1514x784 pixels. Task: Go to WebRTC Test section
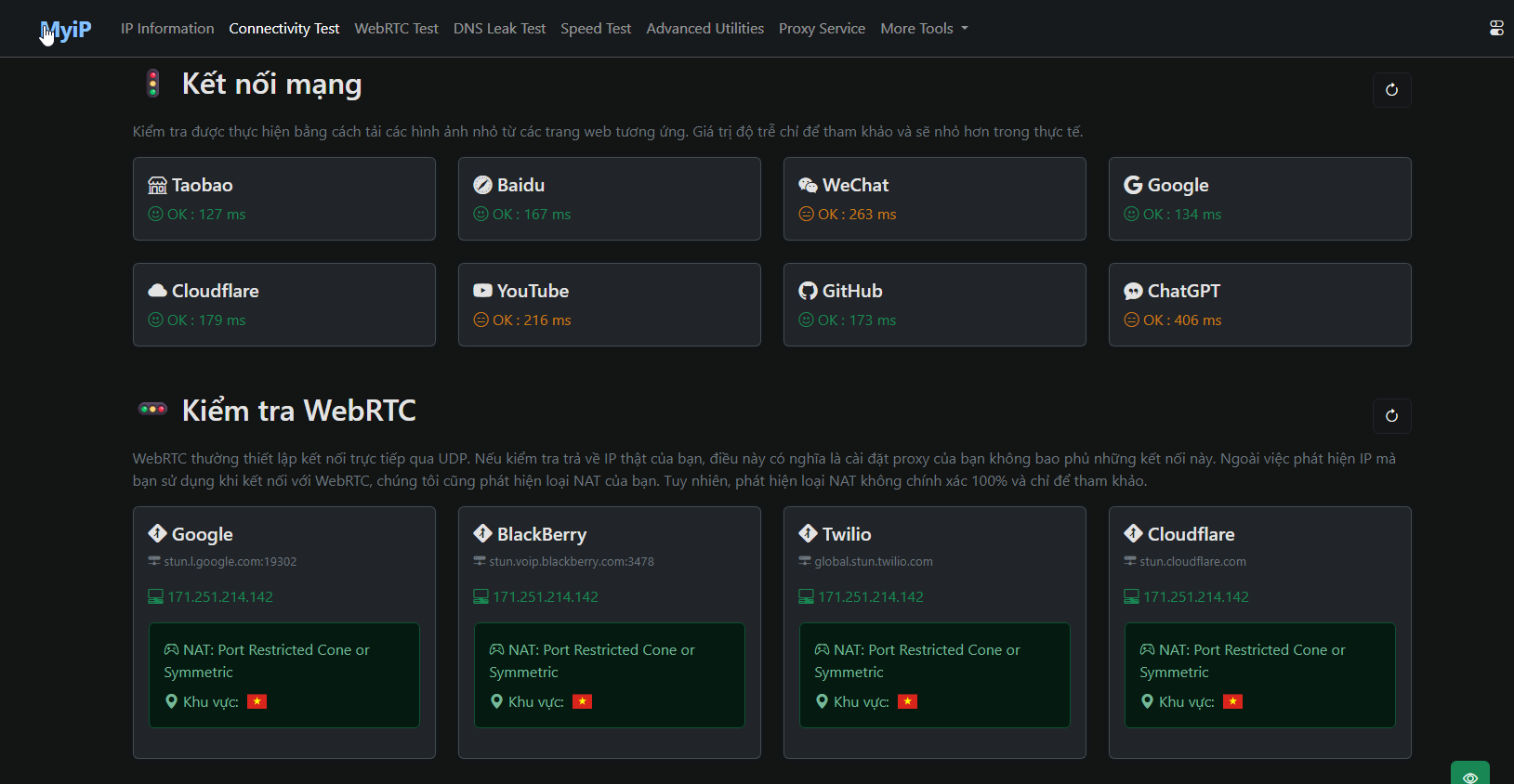(396, 29)
